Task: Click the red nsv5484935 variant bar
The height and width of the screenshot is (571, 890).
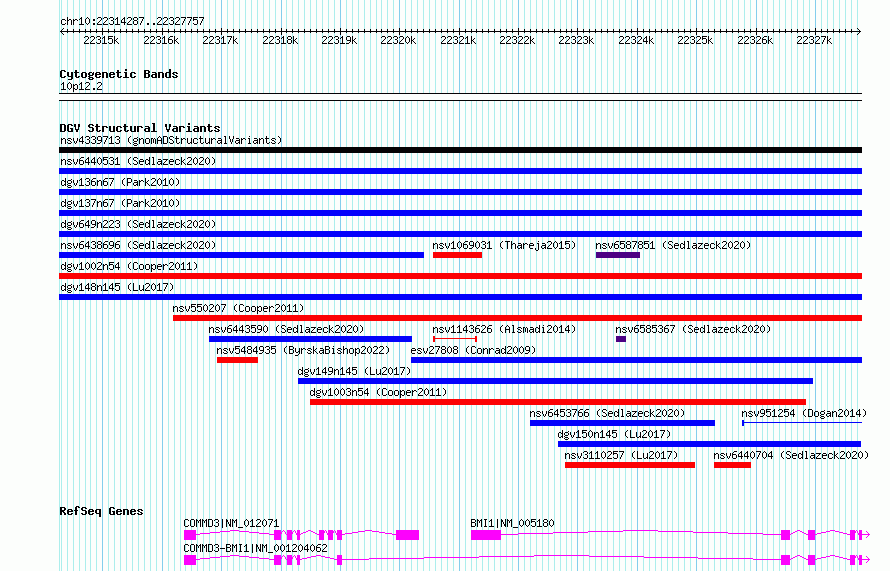Action: [237, 360]
